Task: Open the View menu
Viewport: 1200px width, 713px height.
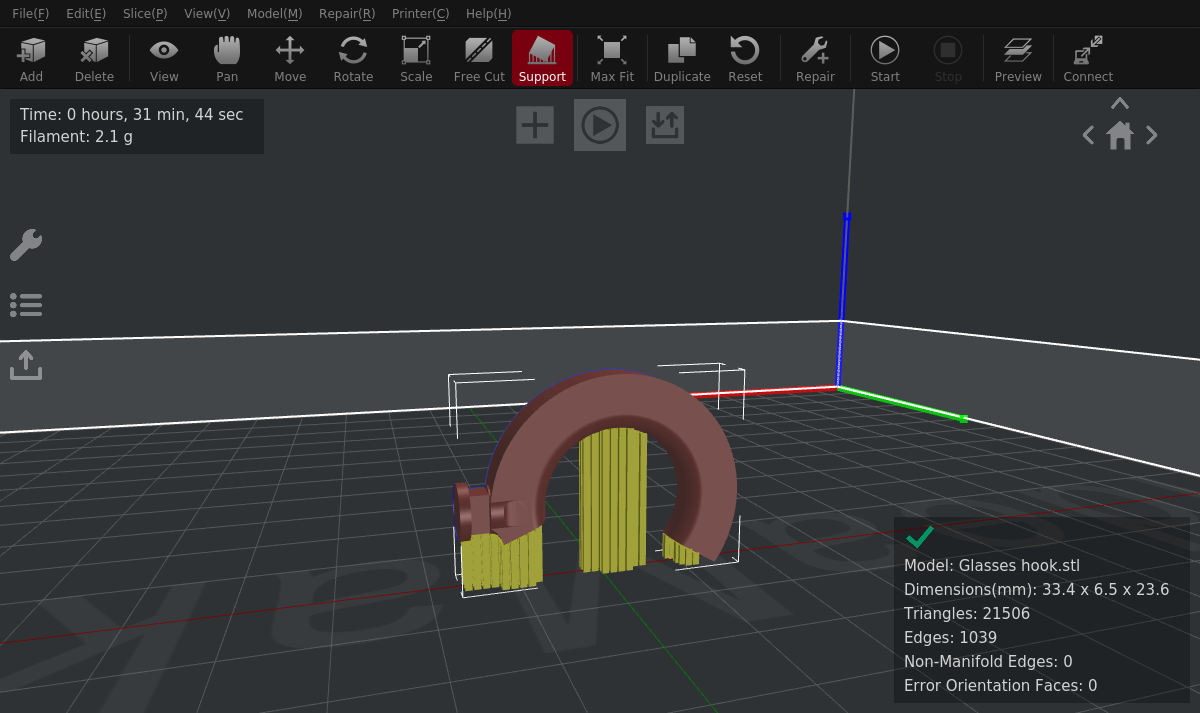Action: (207, 14)
